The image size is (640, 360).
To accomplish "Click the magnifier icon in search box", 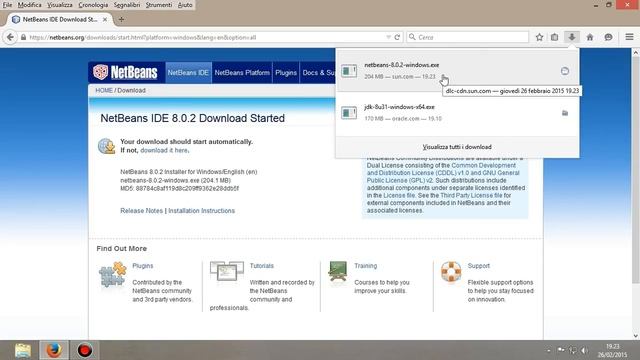I will click(412, 37).
